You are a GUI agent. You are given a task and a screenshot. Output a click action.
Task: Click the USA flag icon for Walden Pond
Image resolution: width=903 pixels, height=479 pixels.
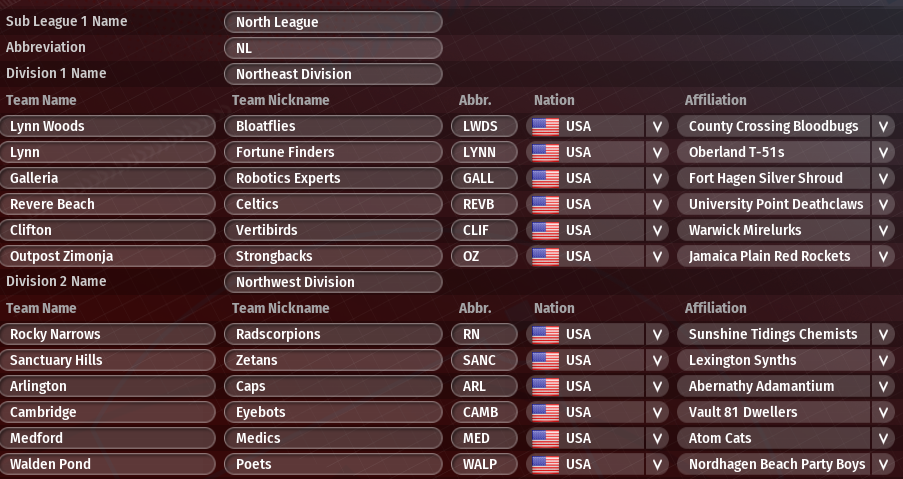(545, 464)
